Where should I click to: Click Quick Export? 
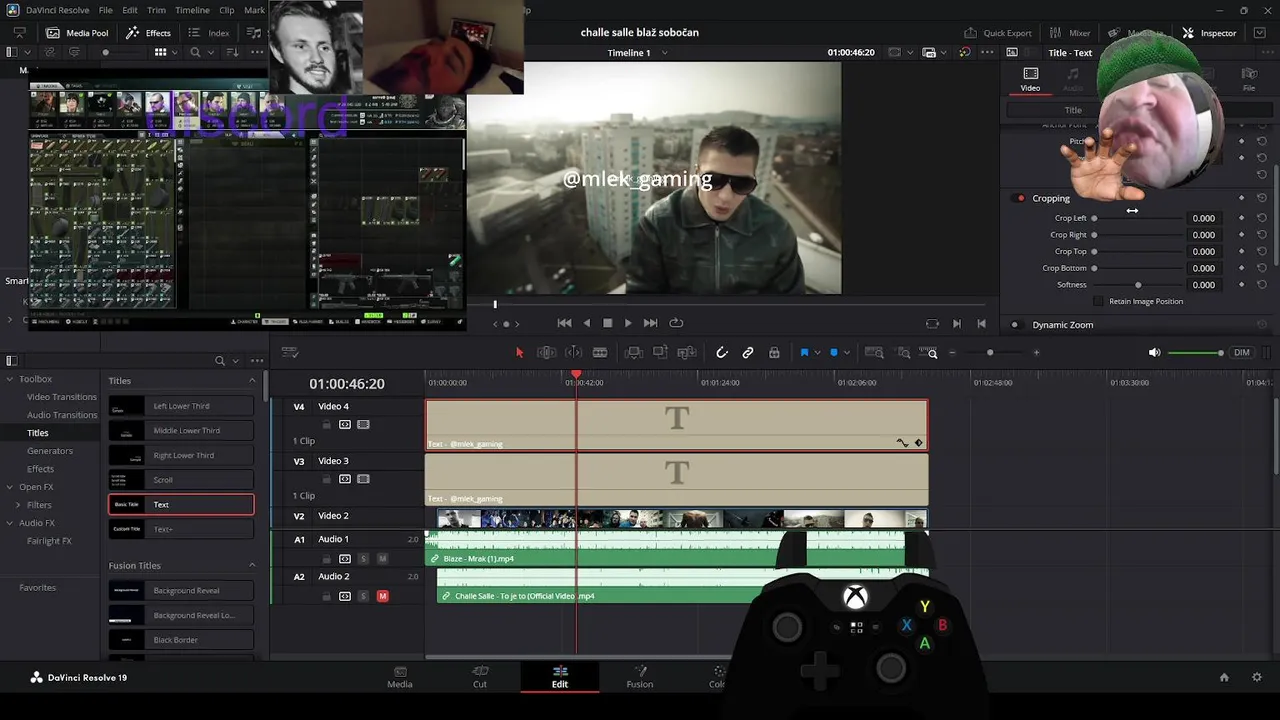(x=998, y=33)
